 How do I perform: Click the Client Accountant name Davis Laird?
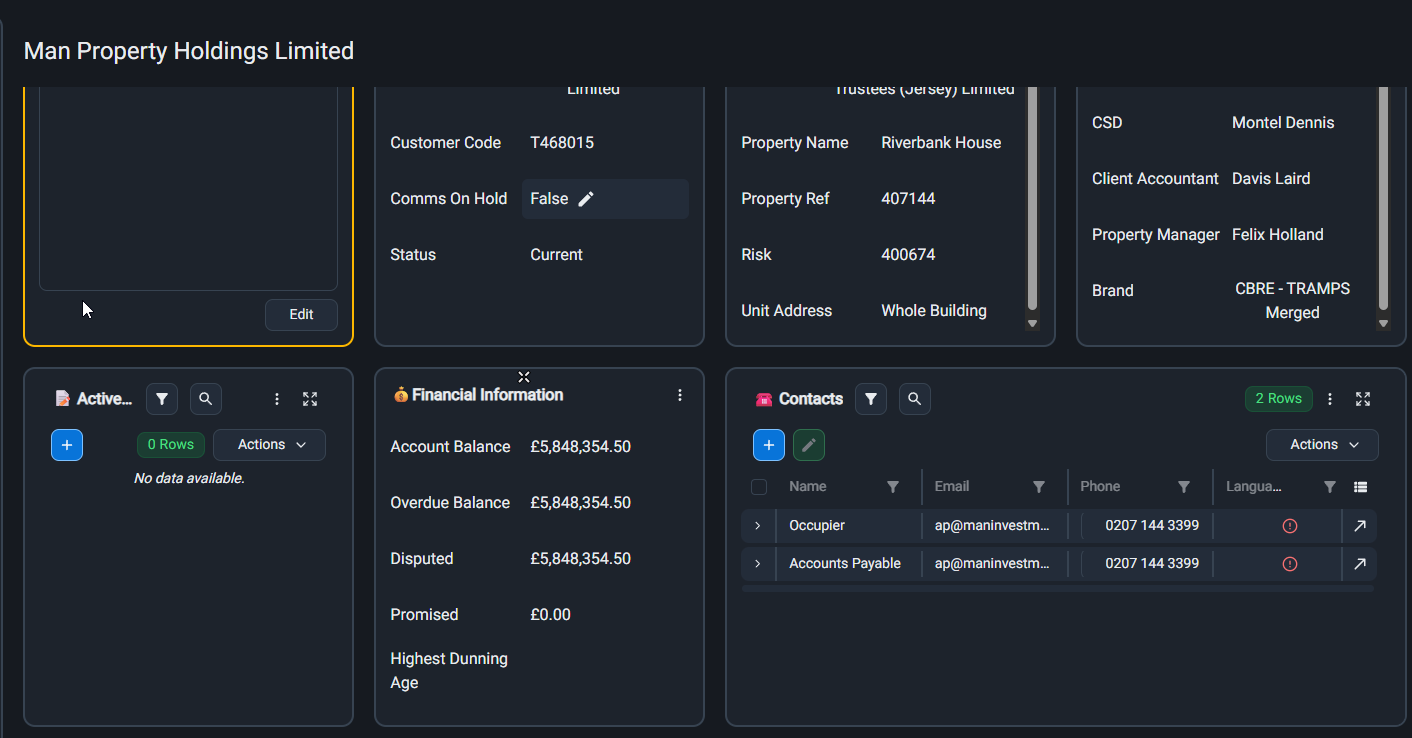[x=1271, y=179]
